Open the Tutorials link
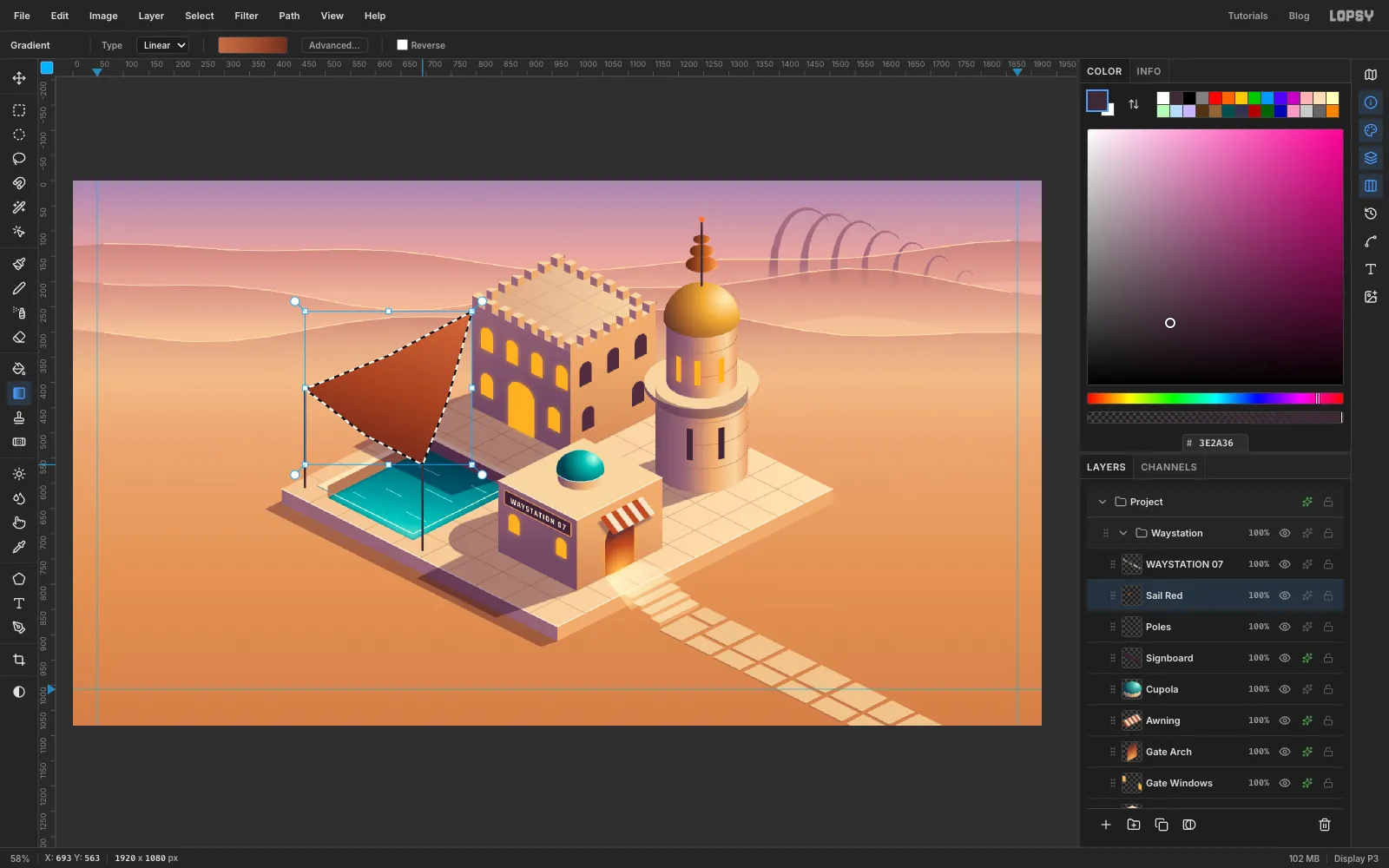This screenshot has height=868, width=1389. tap(1247, 16)
